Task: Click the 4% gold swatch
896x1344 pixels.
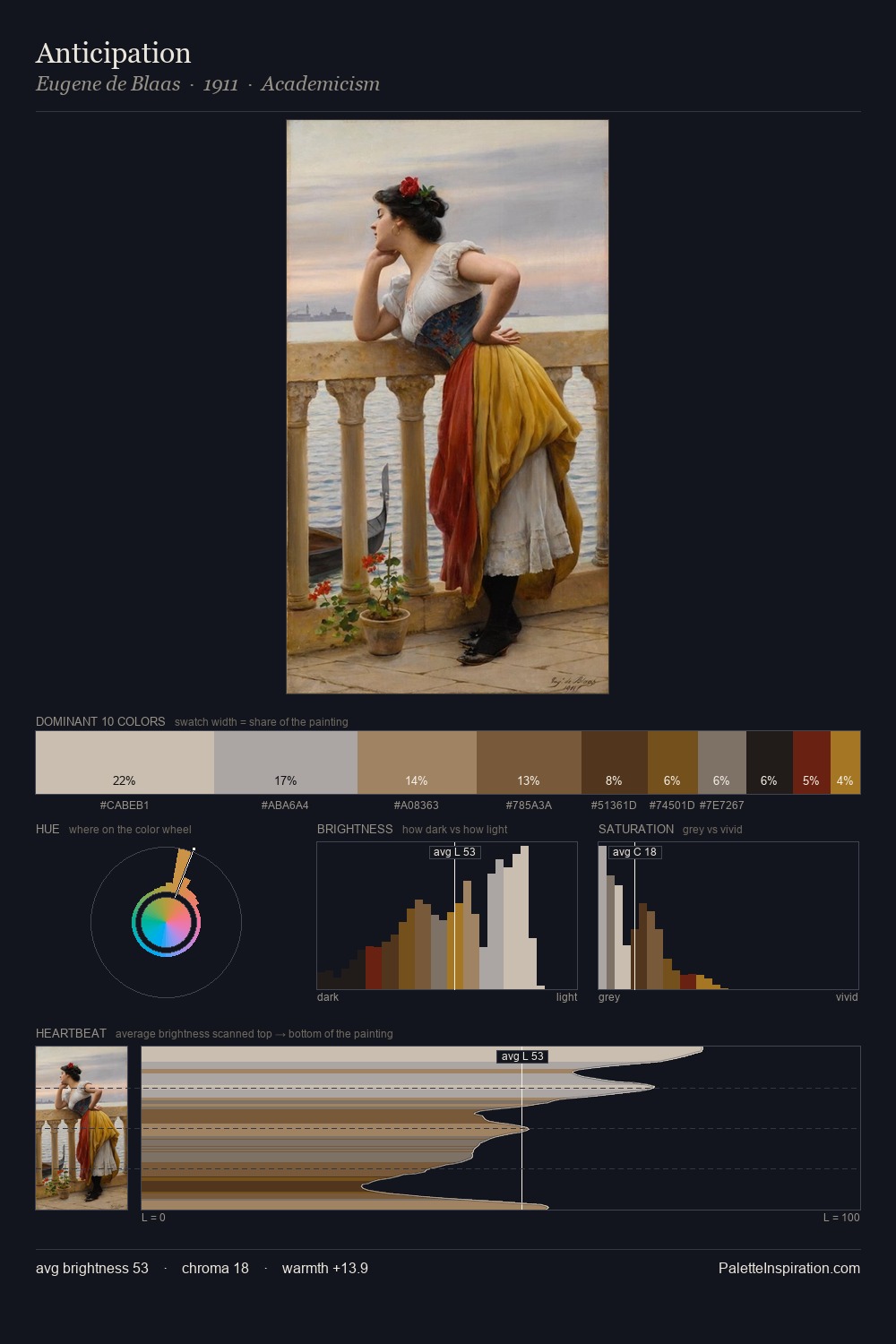Action: tap(845, 762)
